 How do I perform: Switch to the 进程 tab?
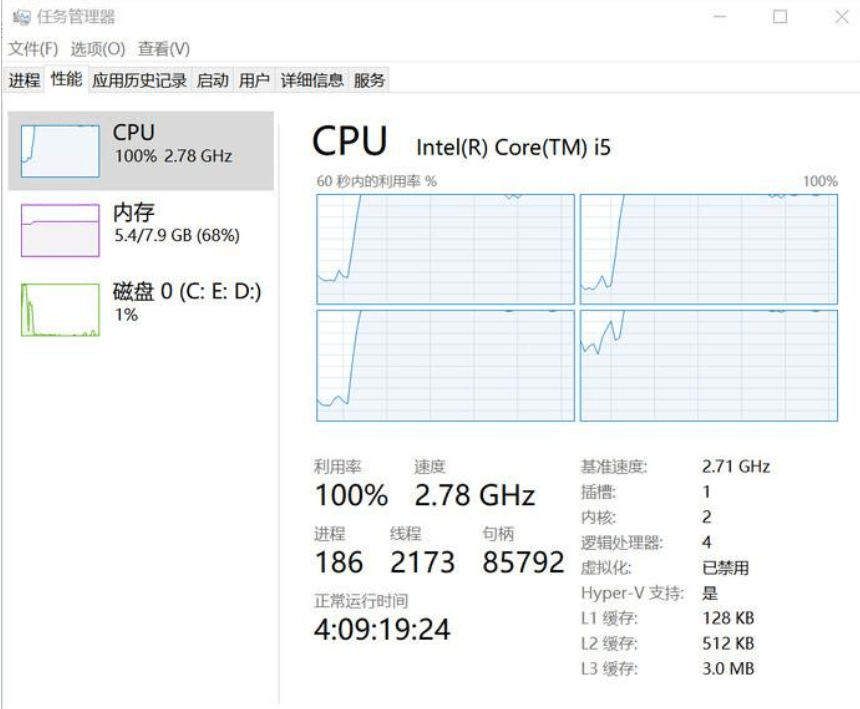click(24, 81)
